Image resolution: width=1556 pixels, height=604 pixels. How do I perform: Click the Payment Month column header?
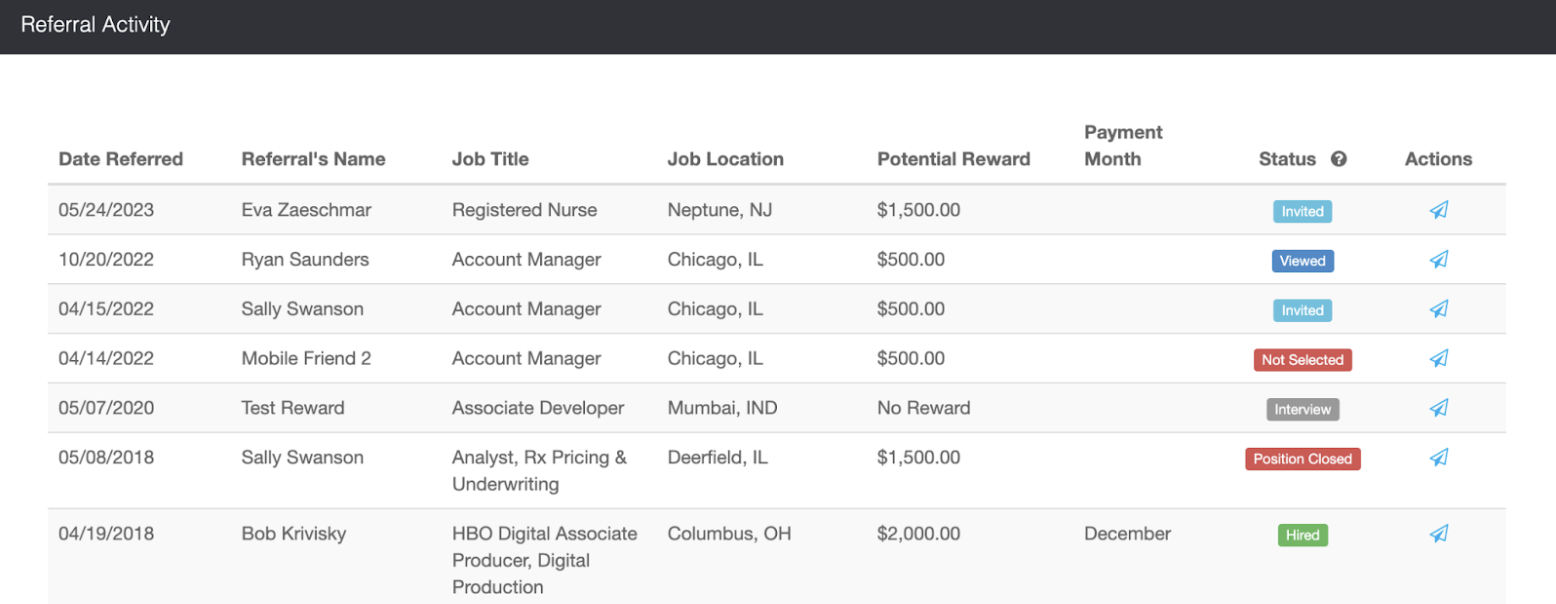point(1122,145)
